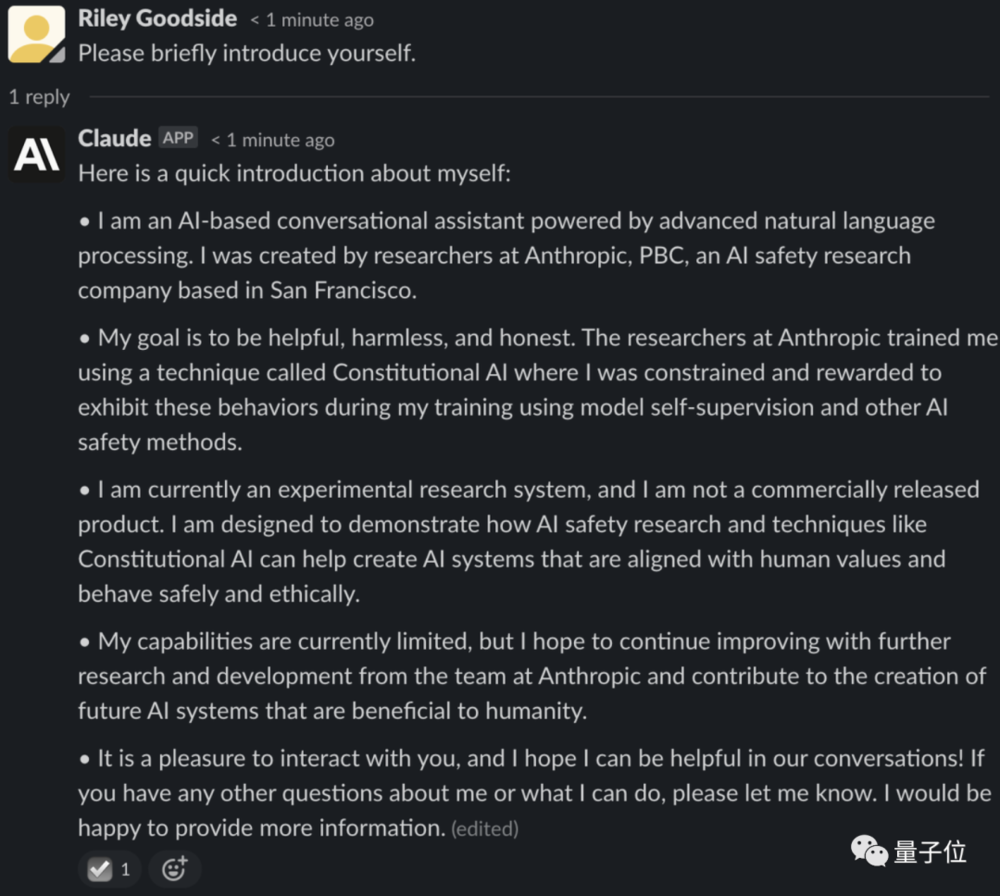Click the 'Here is a quick introduction' line
Image resolution: width=1000 pixels, height=896 pixels.
click(x=294, y=173)
